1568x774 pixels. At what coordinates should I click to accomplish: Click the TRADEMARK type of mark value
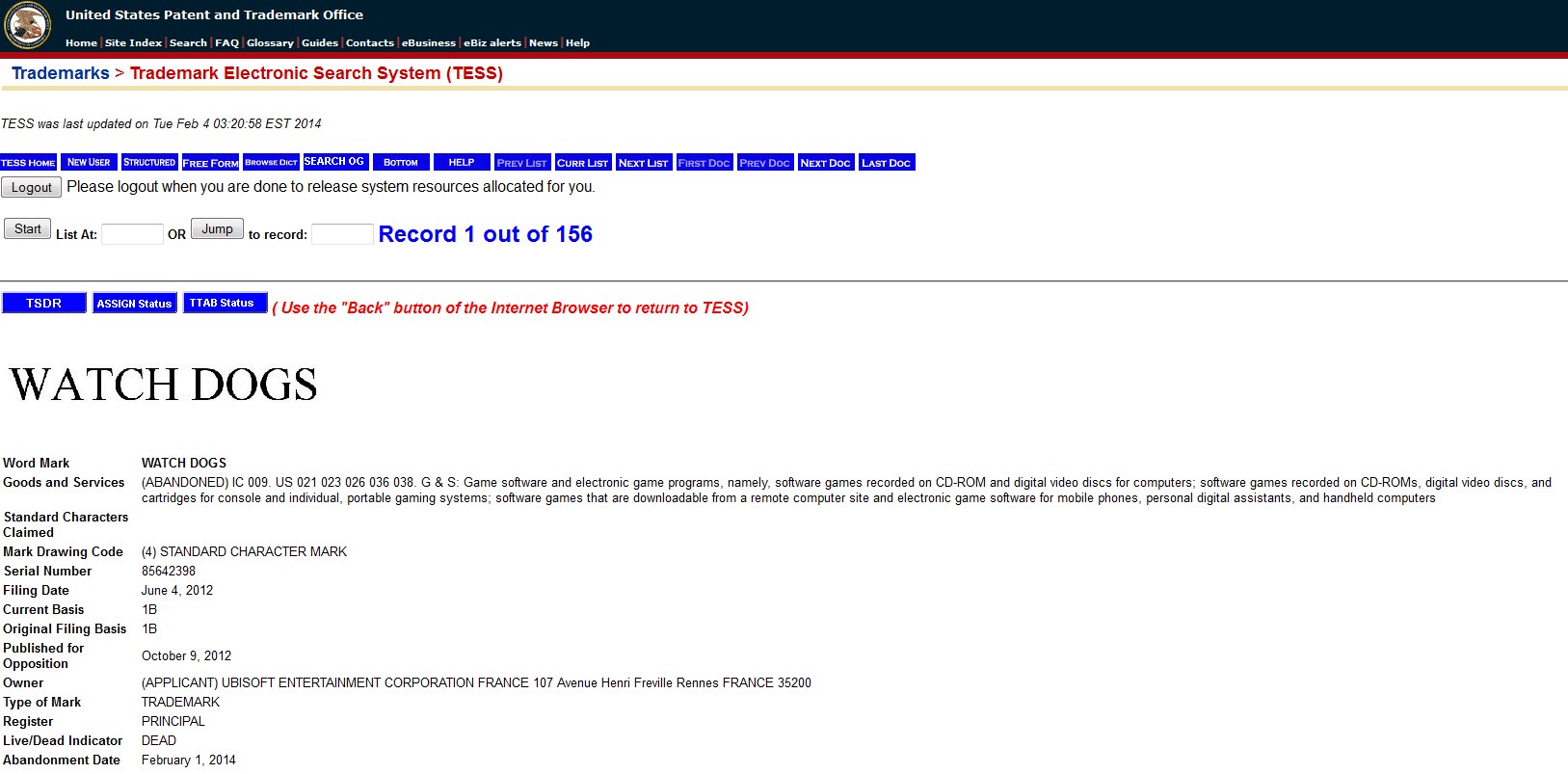[180, 702]
